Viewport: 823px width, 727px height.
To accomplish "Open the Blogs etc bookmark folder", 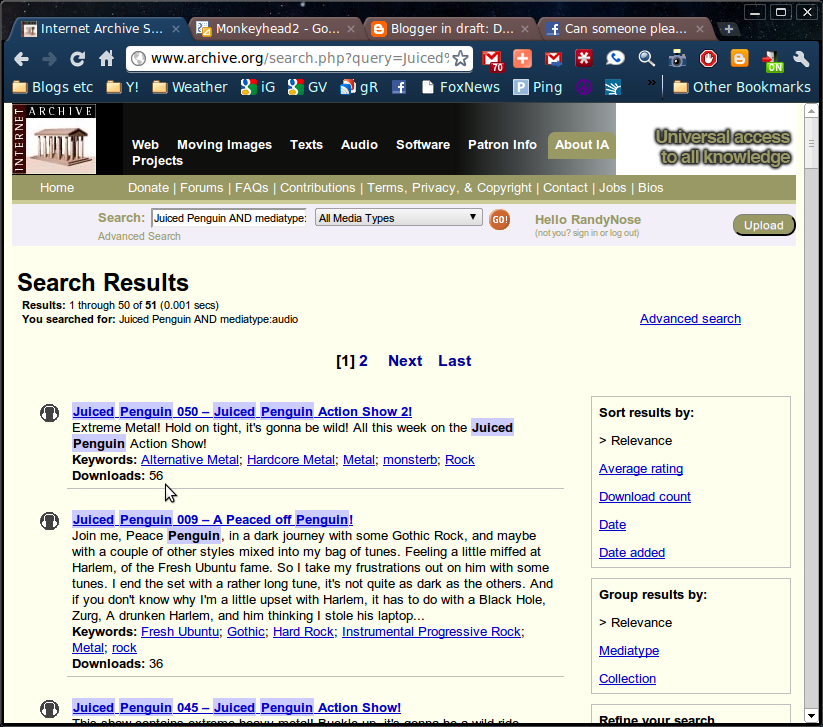I will (x=53, y=87).
